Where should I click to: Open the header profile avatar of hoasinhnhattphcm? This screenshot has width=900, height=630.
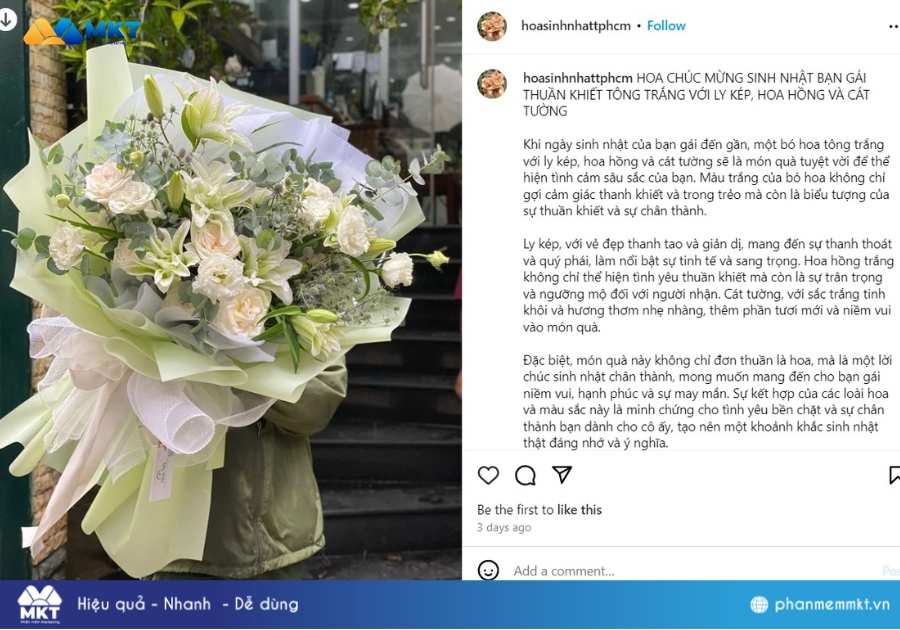(x=492, y=26)
